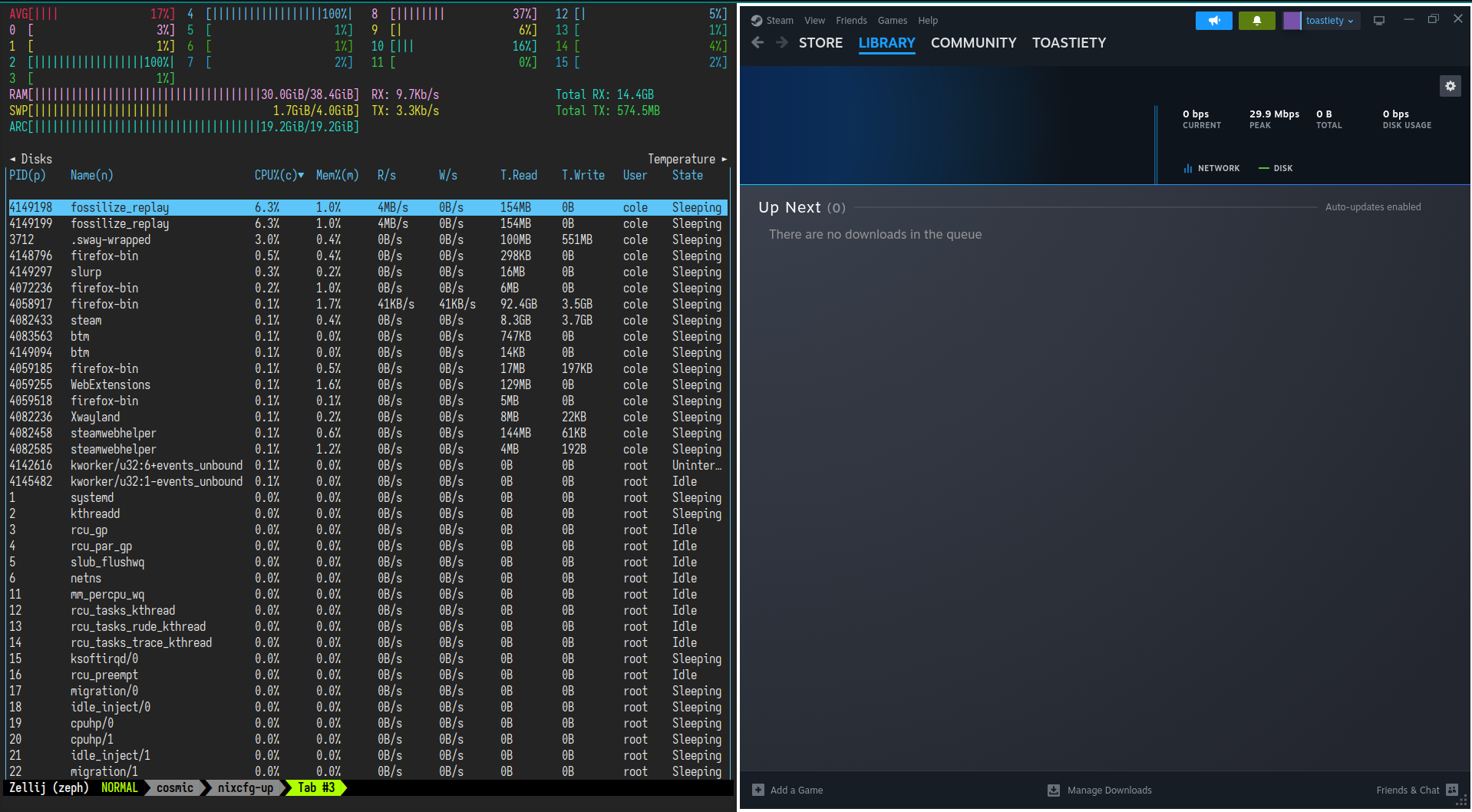
Task: Toggle Auto-updates enabled setting
Action: 1372,206
